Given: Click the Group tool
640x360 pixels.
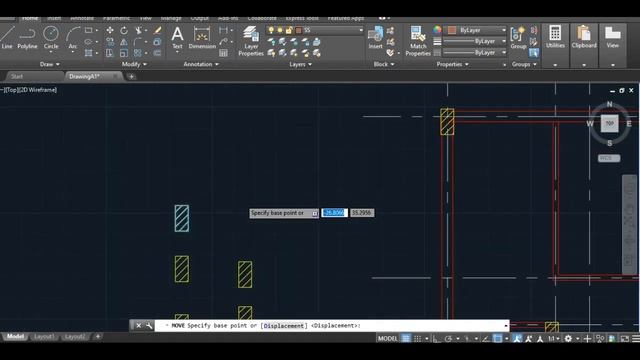Looking at the screenshot, I should pyautogui.click(x=518, y=38).
